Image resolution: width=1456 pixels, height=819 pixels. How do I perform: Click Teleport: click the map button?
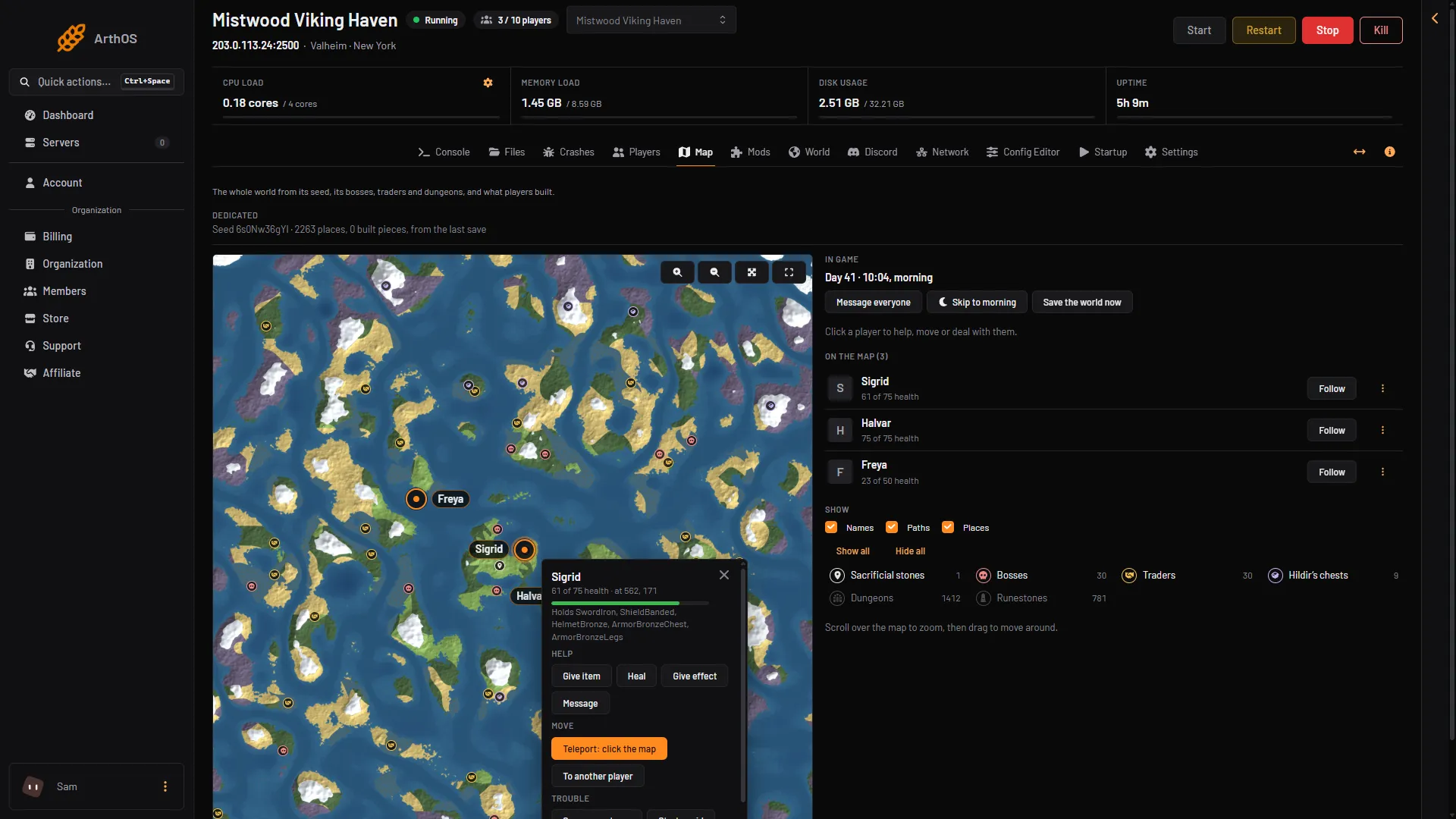click(x=609, y=748)
